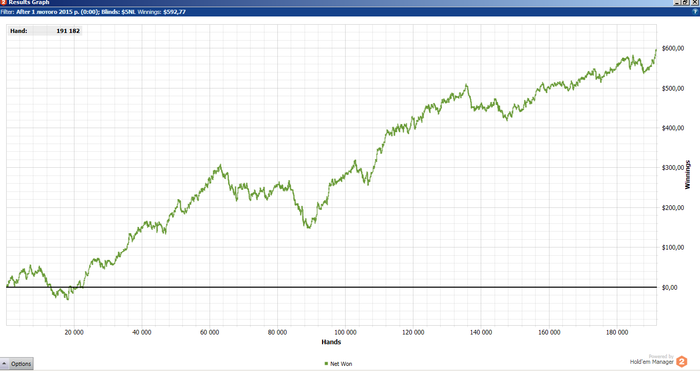Click the 120 000 hands axis label
700x371 pixels.
coord(413,333)
